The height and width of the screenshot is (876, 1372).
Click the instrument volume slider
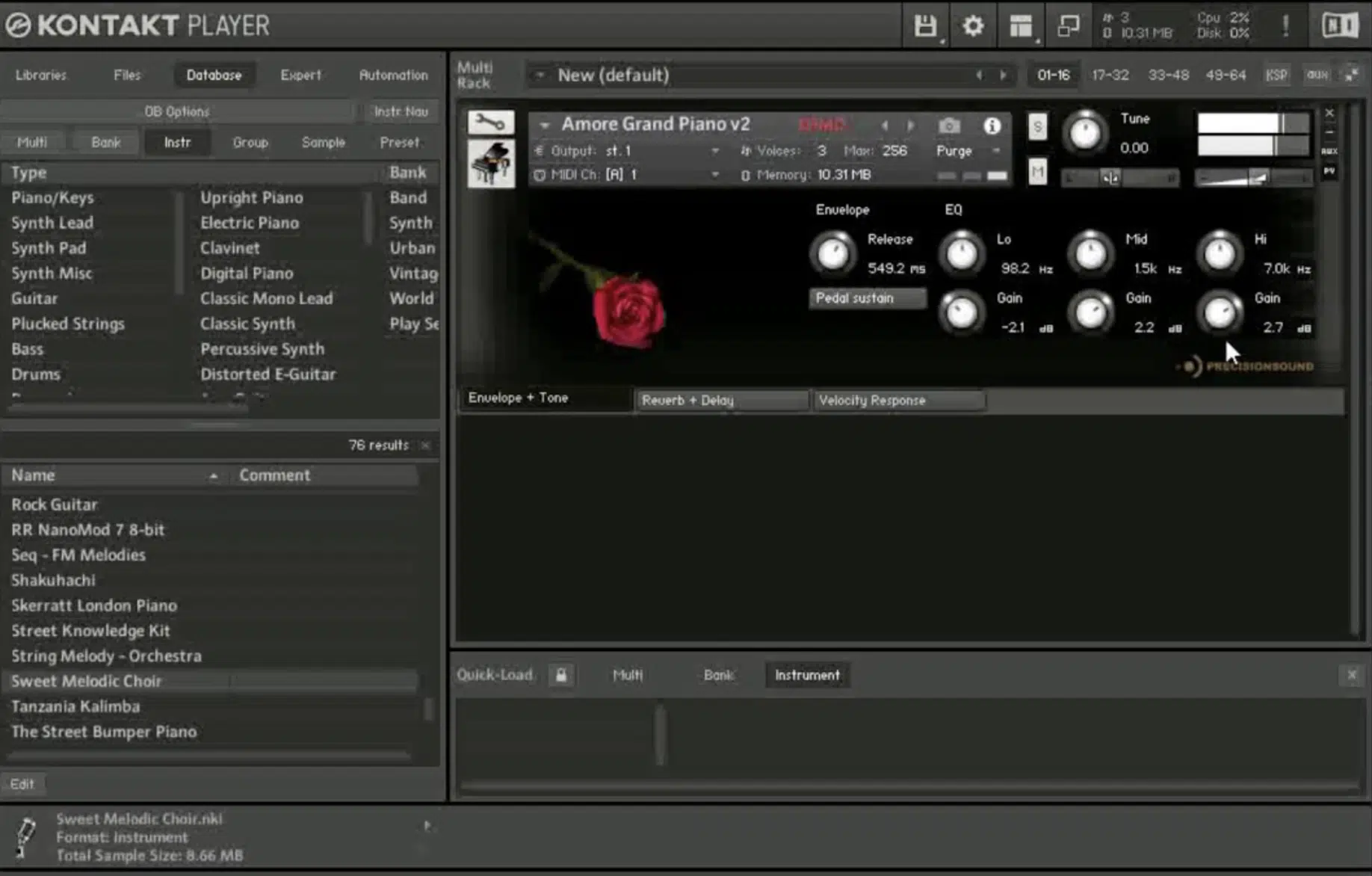coord(1253,178)
